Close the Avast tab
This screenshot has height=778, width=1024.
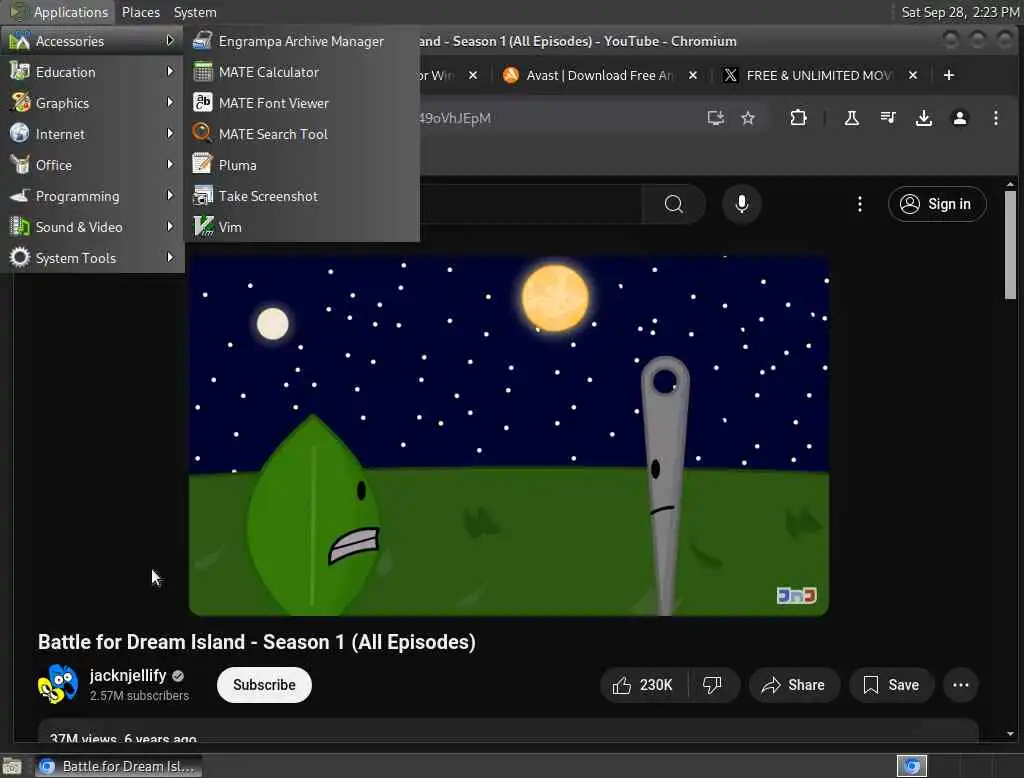693,75
